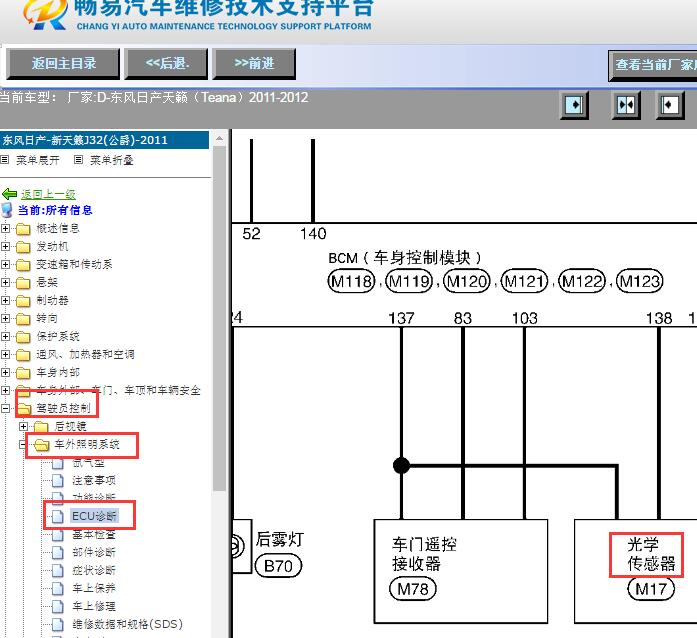The height and width of the screenshot is (638, 697).
Task: Click the 维修数据和规格(SDS) document icon
Action: 58,624
